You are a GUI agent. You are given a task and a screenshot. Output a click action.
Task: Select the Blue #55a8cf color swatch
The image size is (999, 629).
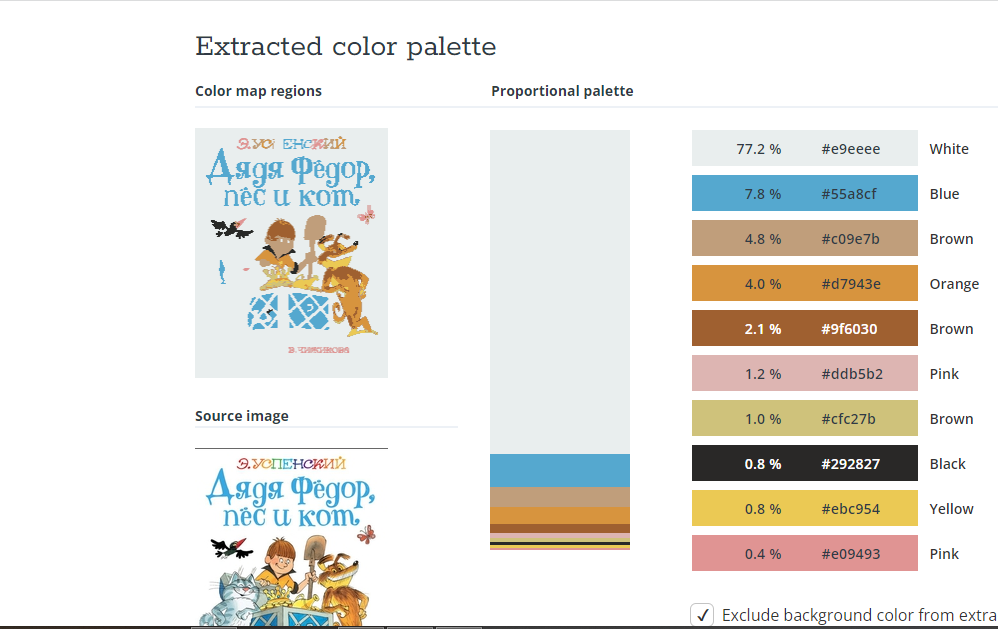[805, 193]
